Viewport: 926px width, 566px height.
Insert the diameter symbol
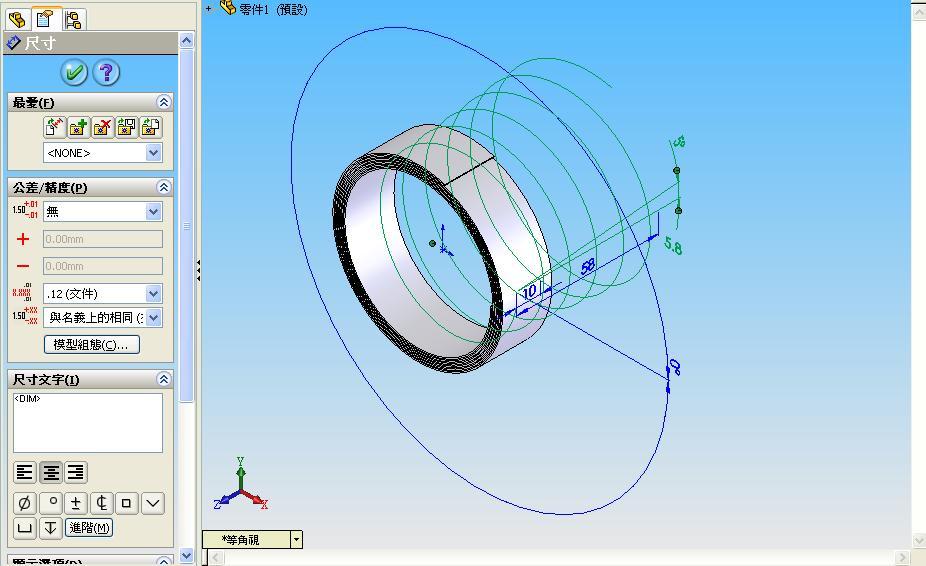[x=25, y=503]
